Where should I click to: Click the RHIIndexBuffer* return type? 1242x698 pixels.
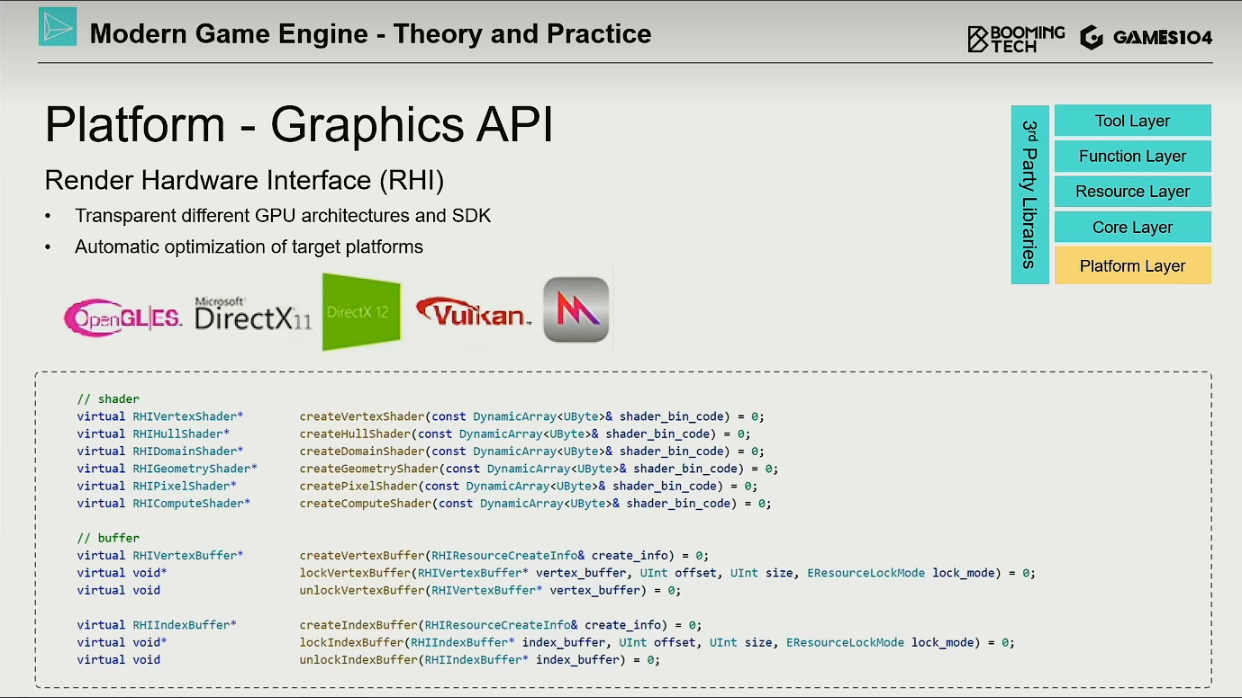[x=184, y=625]
